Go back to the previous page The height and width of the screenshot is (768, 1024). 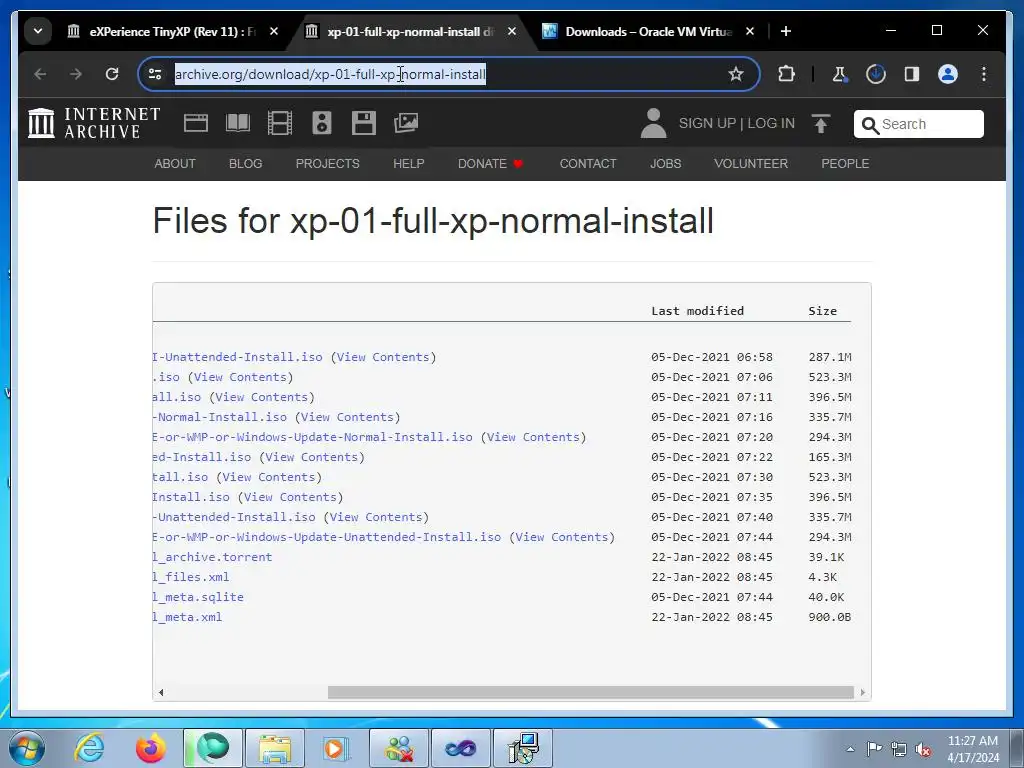click(x=40, y=74)
